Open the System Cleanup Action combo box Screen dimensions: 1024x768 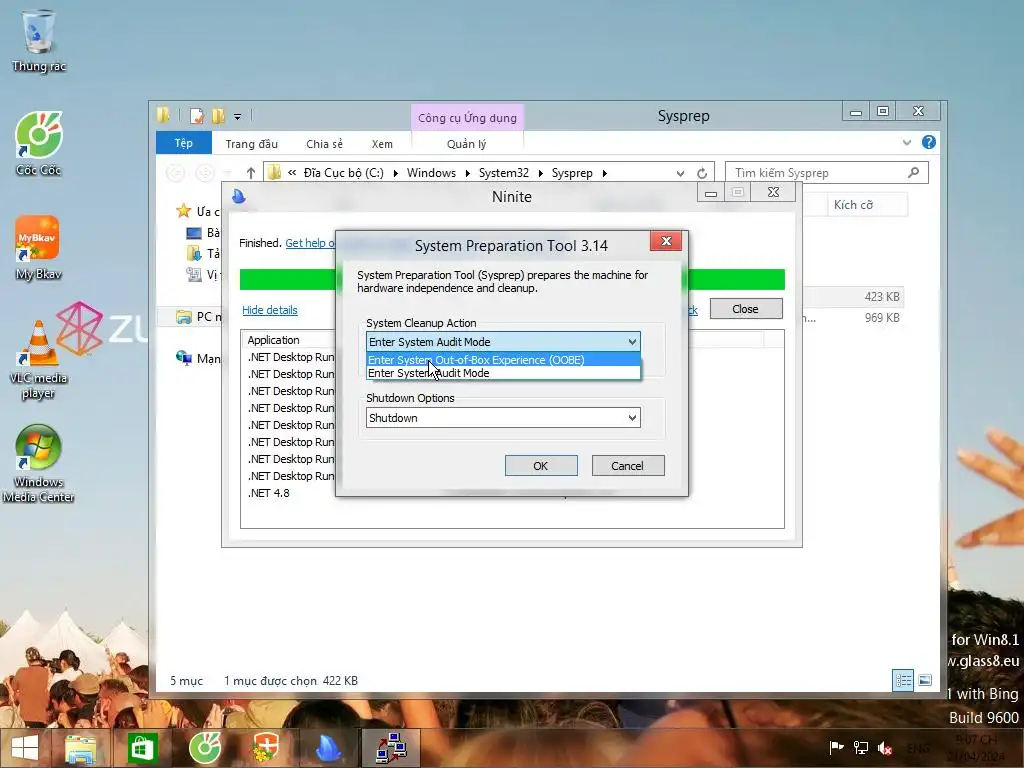point(503,342)
